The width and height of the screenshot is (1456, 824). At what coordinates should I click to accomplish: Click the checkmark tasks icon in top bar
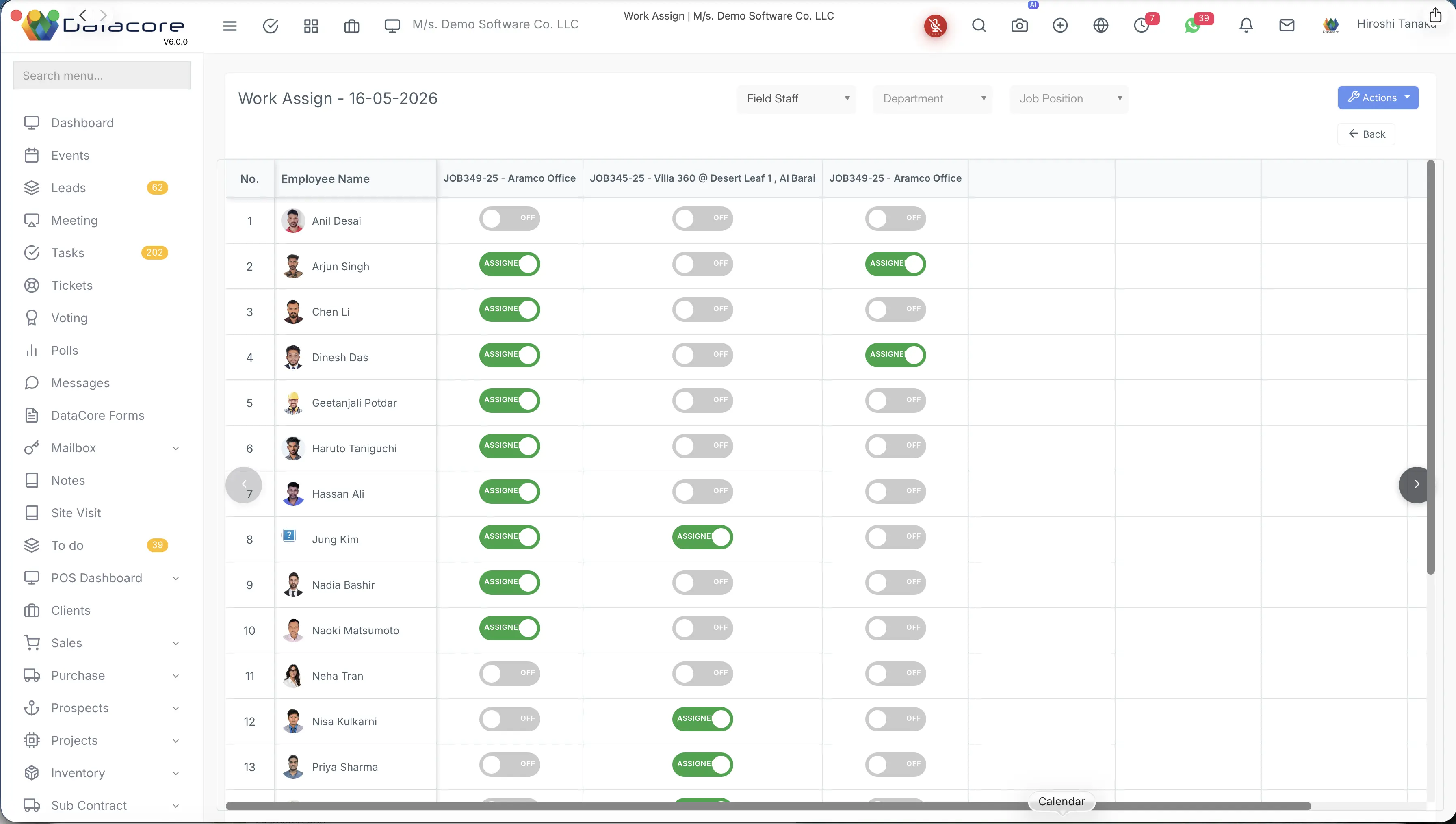[271, 26]
